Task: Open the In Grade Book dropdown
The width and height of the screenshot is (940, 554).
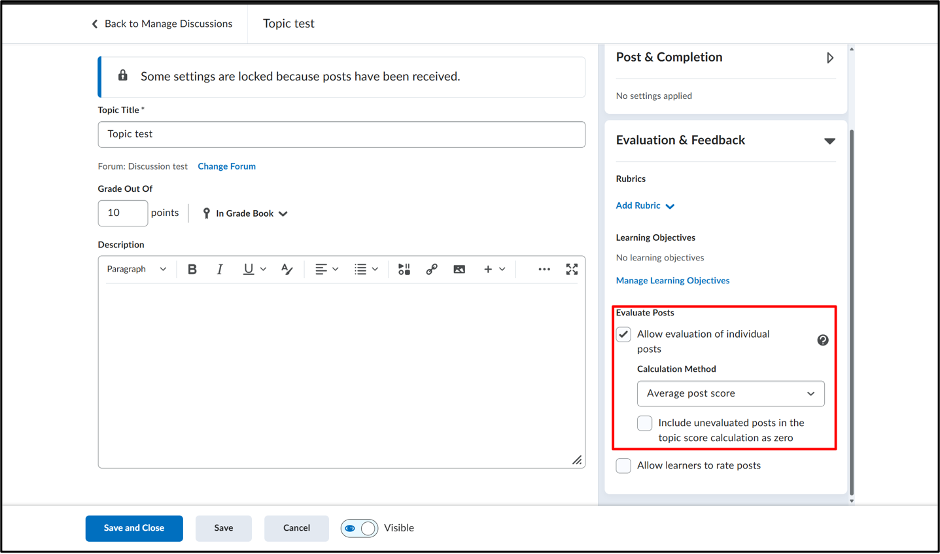Action: (246, 213)
